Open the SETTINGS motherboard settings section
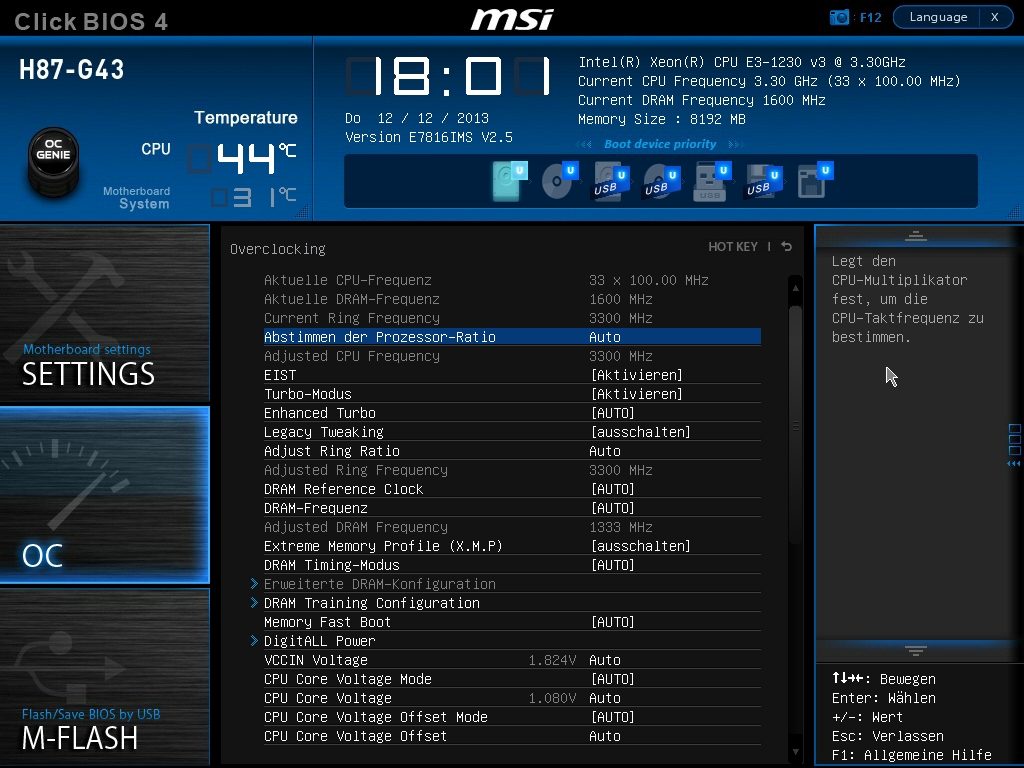This screenshot has height=768, width=1024. pos(104,313)
